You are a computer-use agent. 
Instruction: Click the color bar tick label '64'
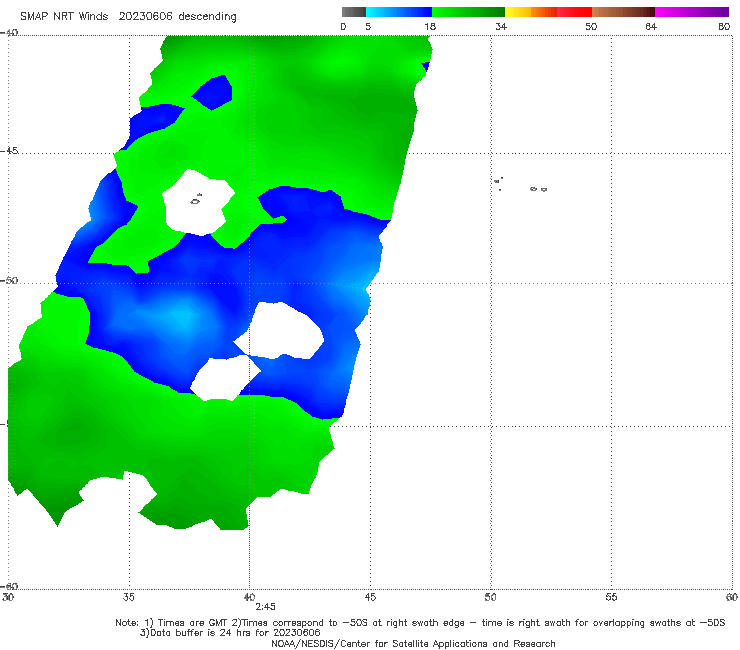coord(651,26)
